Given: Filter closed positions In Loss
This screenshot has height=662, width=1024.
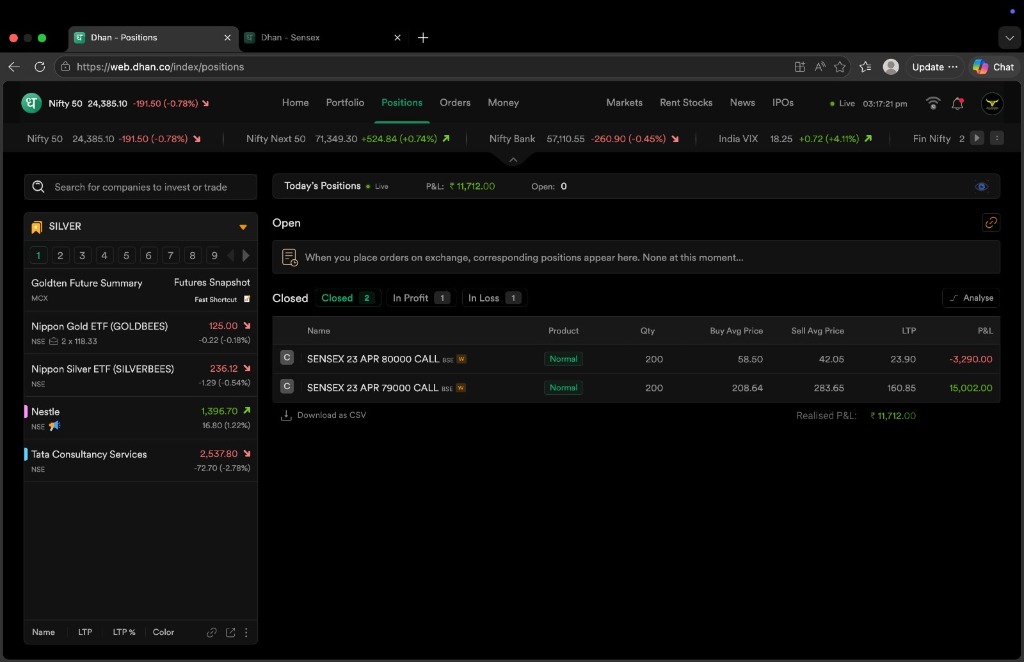Looking at the screenshot, I should point(494,298).
